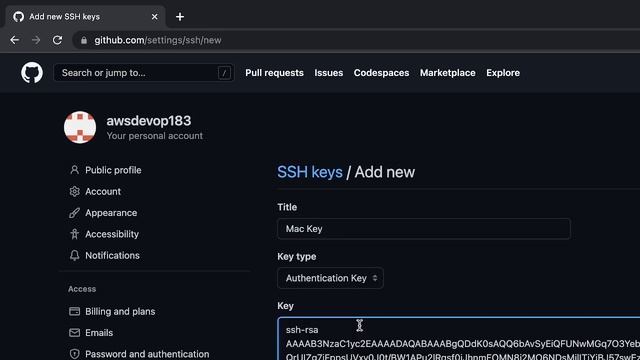Click the Access section heading
Image resolution: width=640 pixels, height=360 pixels.
82,289
